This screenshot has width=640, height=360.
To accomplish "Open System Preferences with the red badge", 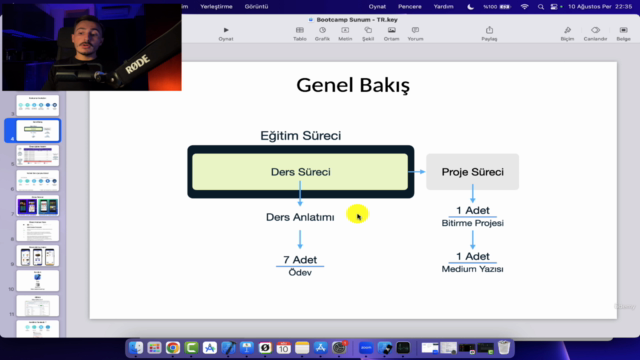I will [x=339, y=348].
